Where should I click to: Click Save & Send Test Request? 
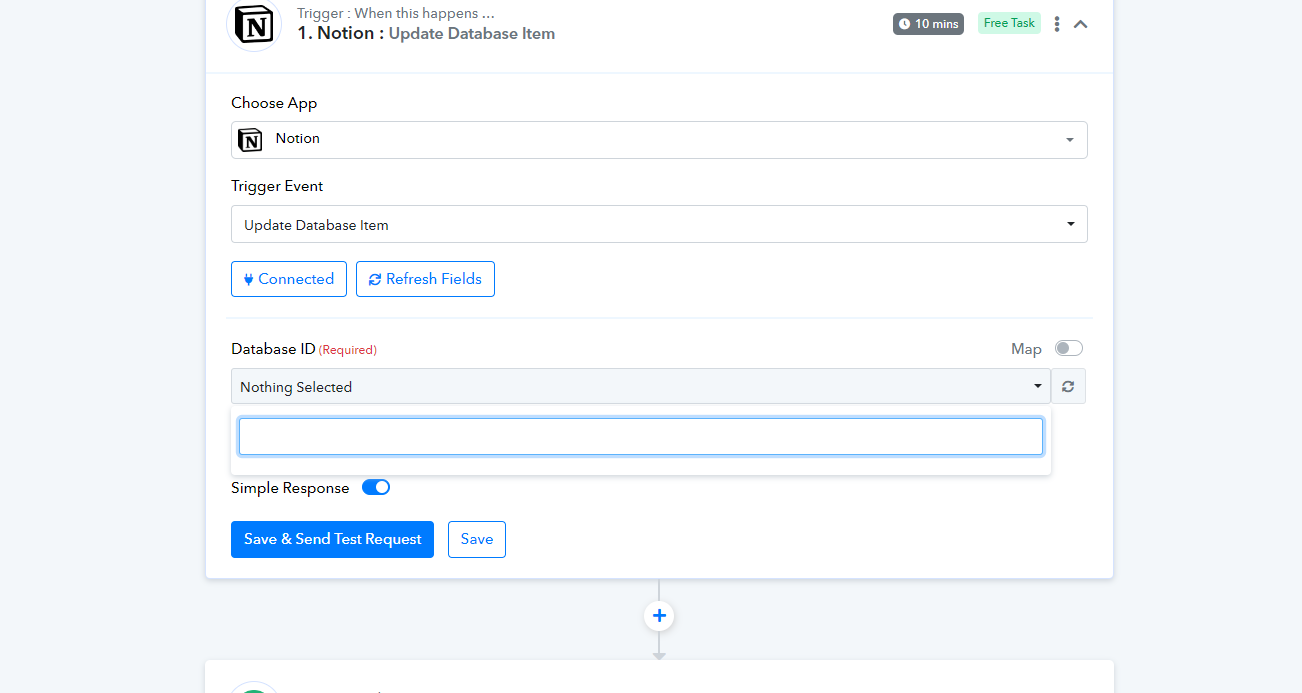tap(332, 539)
